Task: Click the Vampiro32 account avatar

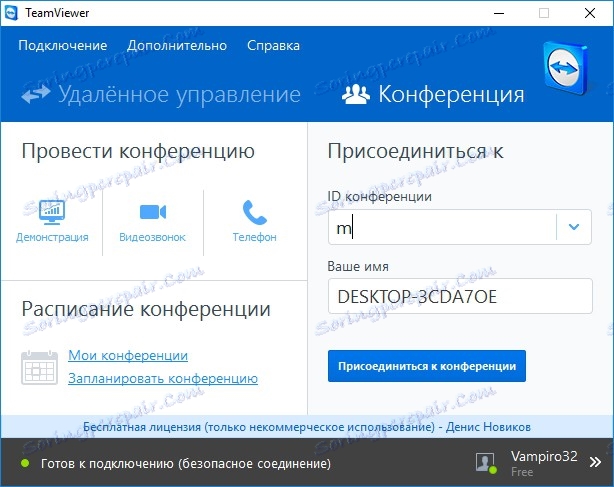Action: (x=486, y=463)
